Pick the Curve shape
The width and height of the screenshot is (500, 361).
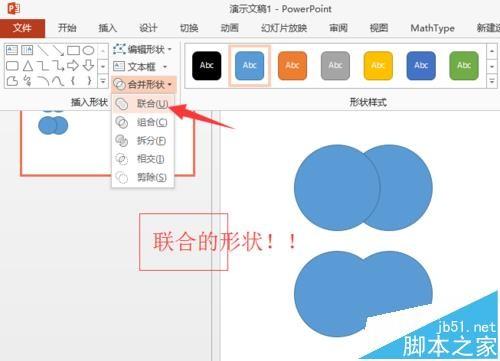pos(58,81)
